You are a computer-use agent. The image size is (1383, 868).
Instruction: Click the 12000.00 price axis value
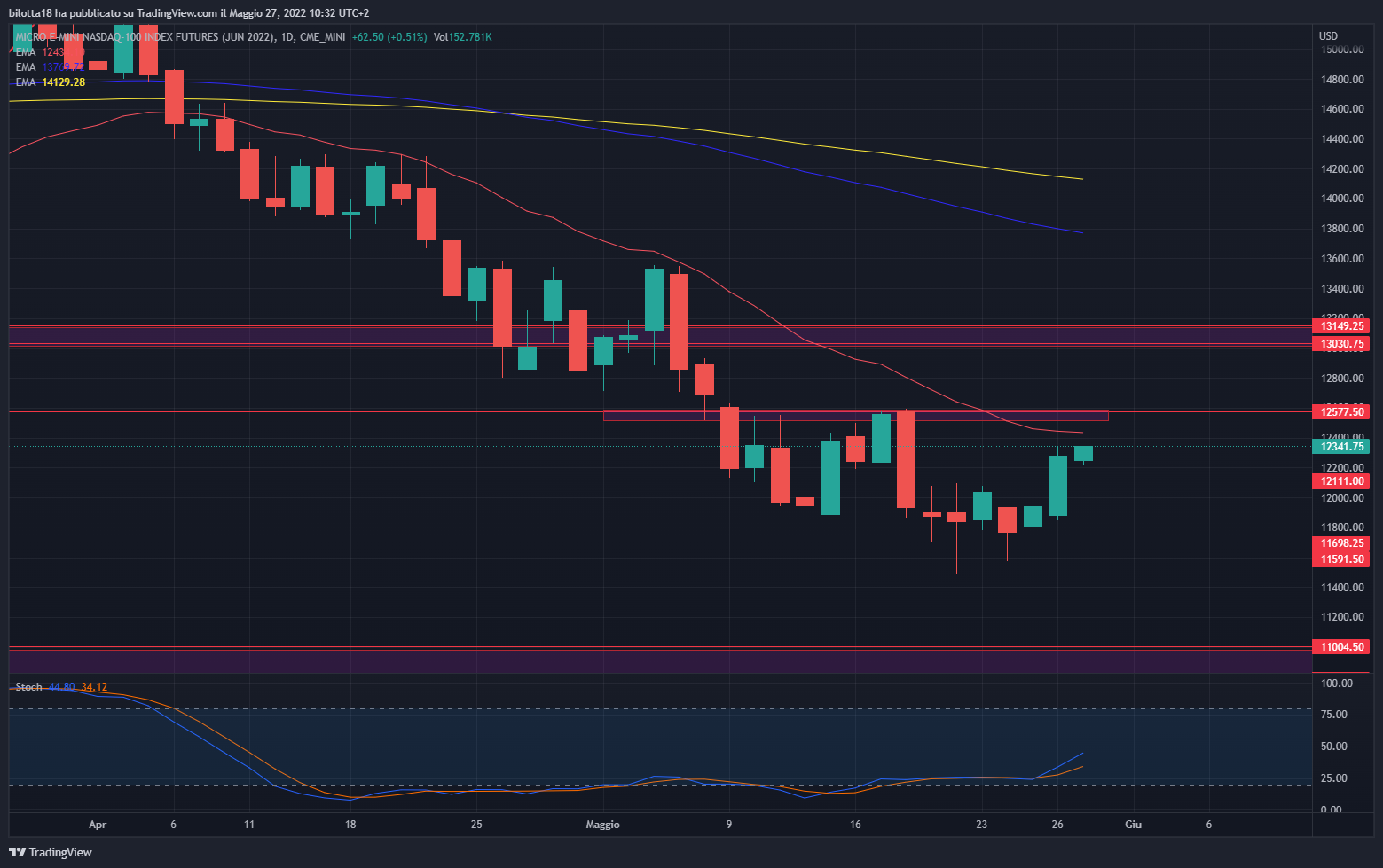(1342, 498)
